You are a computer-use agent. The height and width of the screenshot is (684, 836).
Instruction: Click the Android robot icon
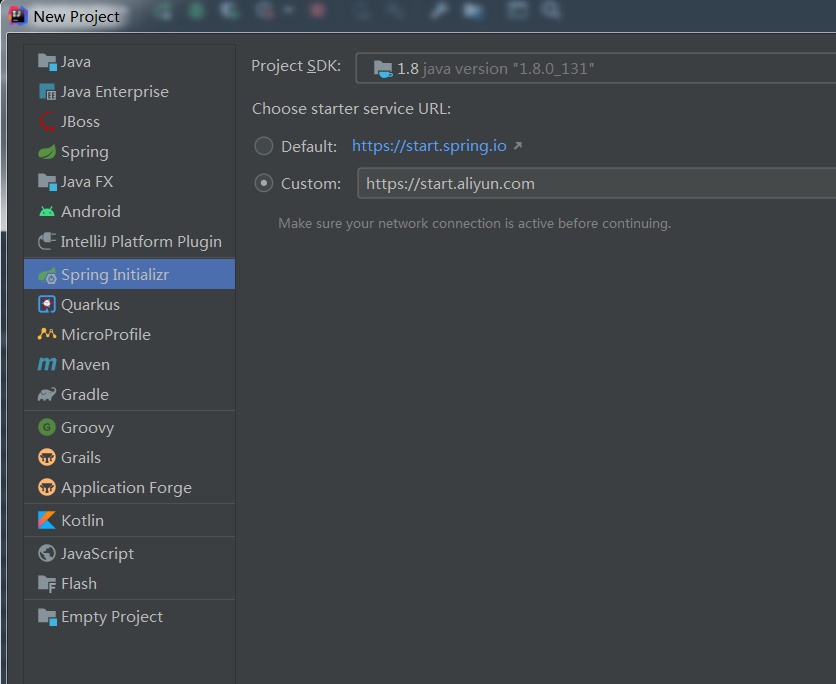pos(47,212)
